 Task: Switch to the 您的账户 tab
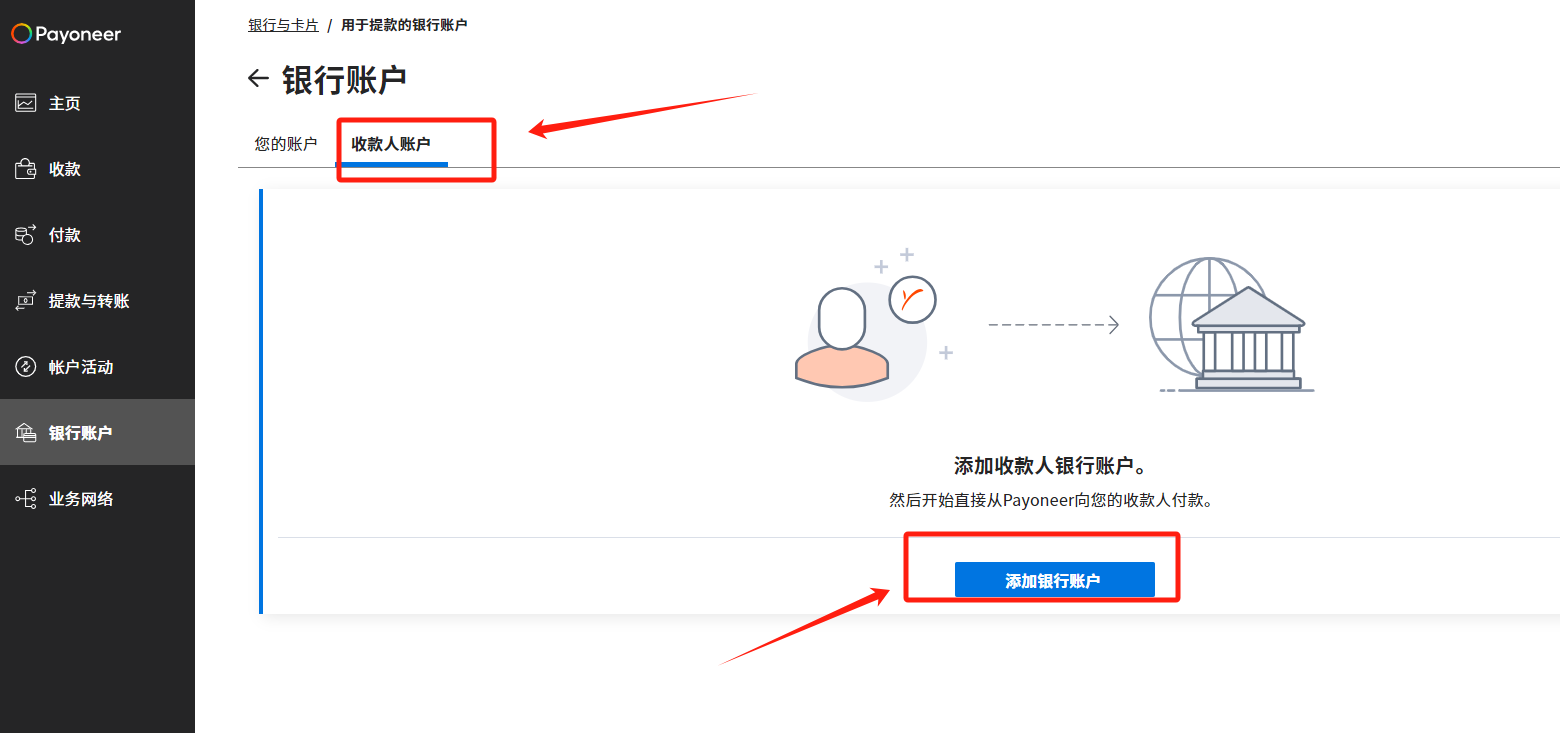coord(286,144)
